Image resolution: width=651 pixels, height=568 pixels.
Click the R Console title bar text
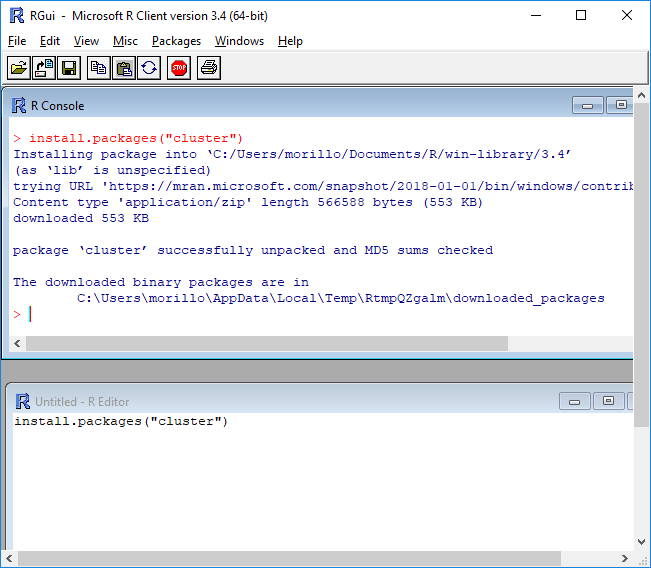(x=57, y=106)
